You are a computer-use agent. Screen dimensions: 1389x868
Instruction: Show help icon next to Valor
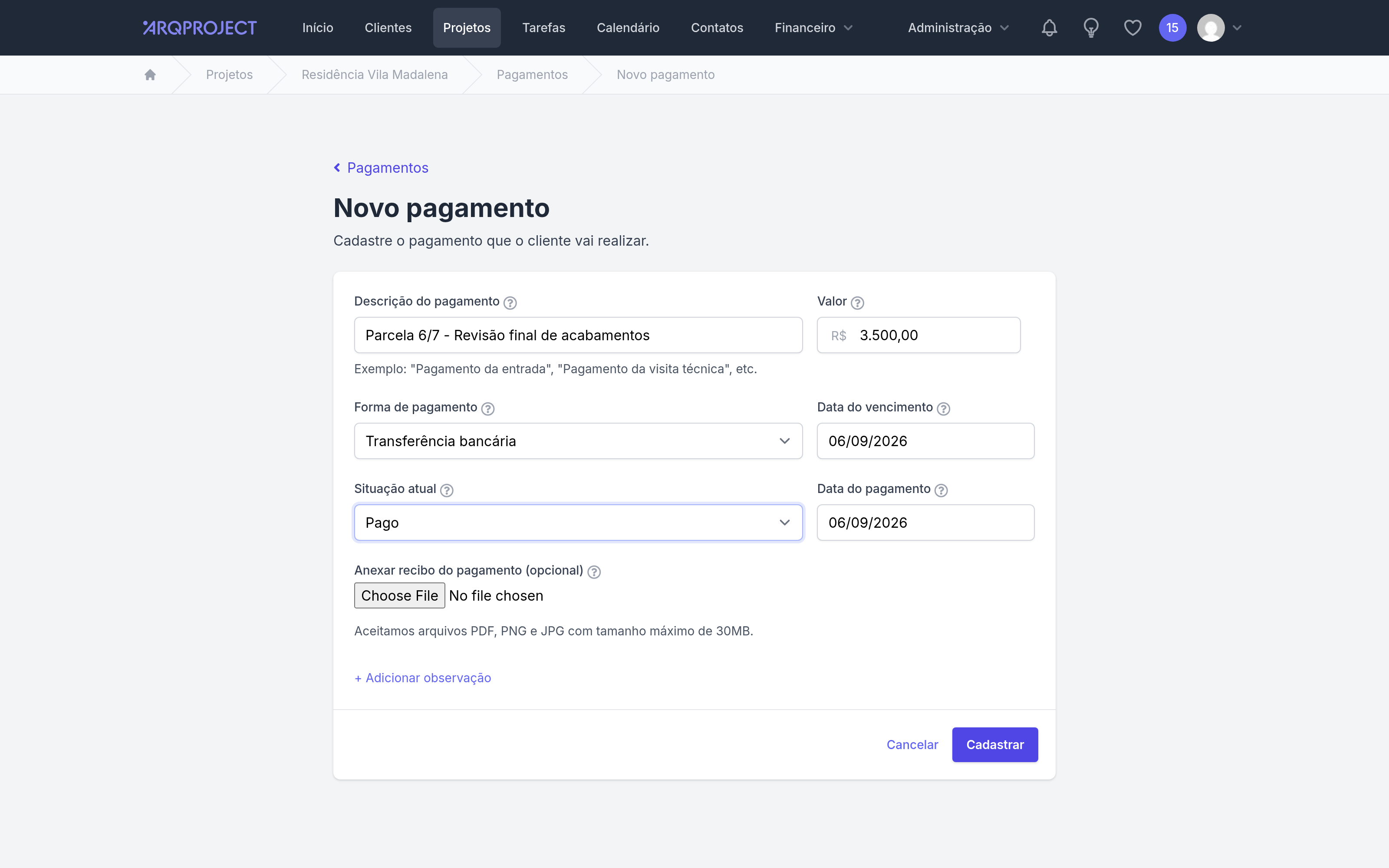pyautogui.click(x=857, y=302)
